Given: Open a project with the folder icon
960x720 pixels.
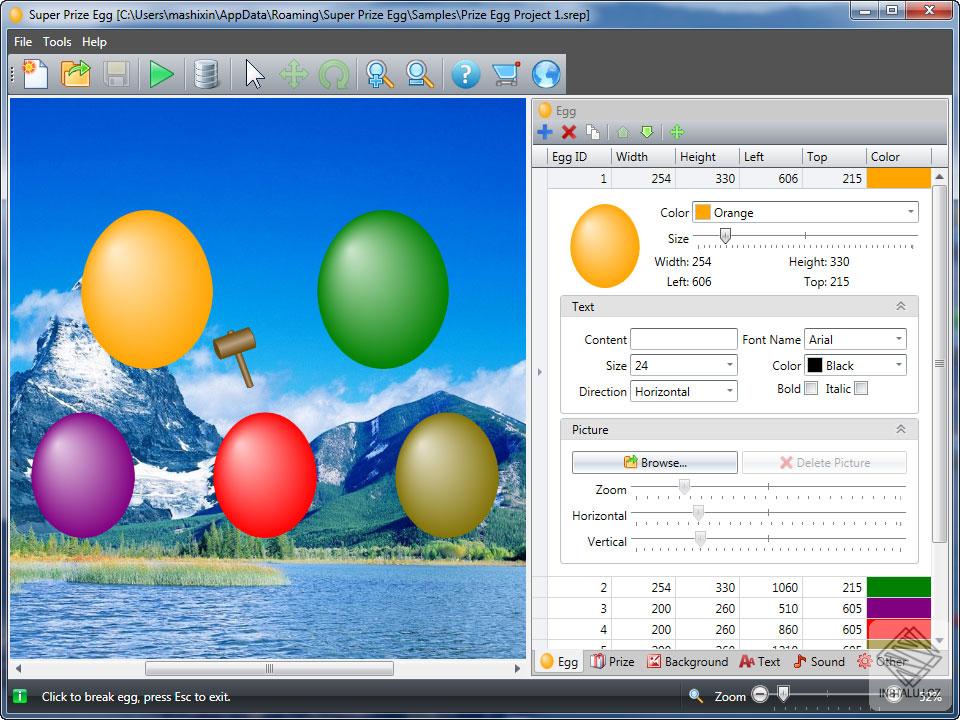Looking at the screenshot, I should coord(76,75).
